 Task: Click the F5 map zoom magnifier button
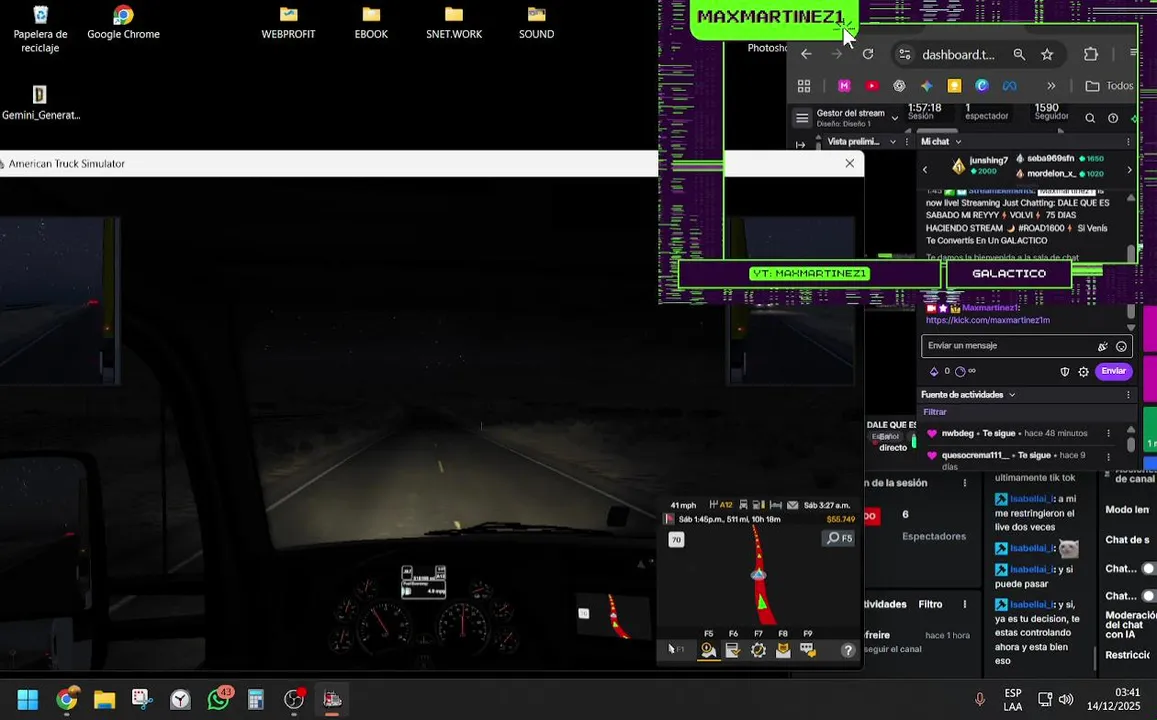tap(839, 538)
